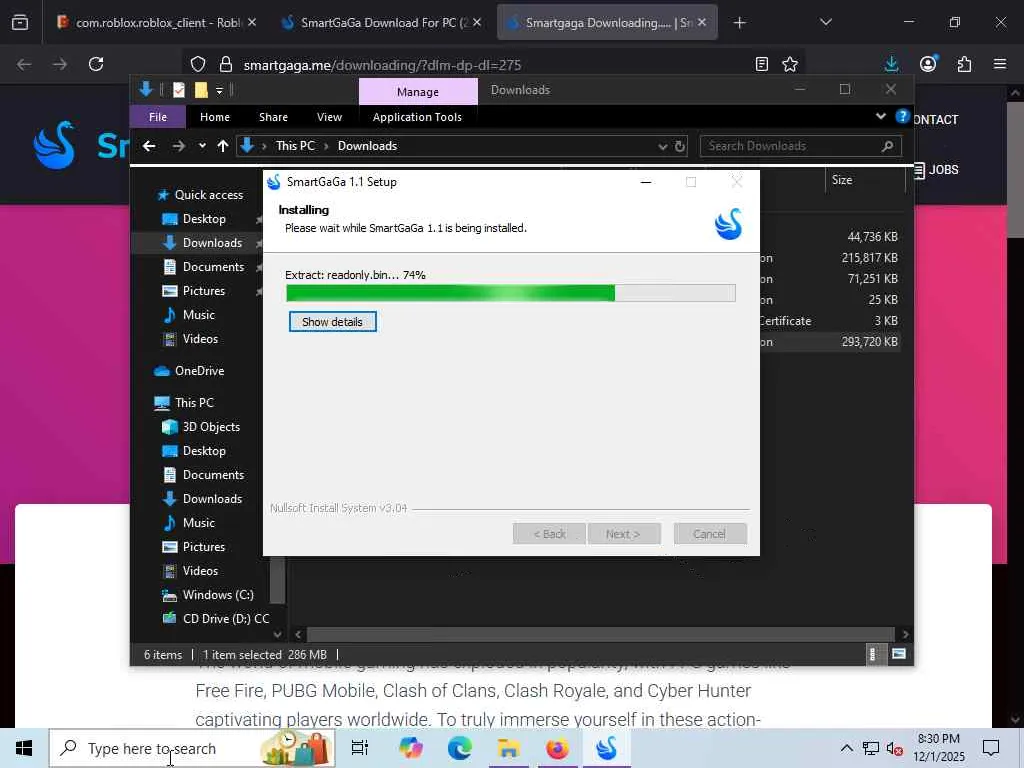Click Show details in SmartGaGa Setup

pyautogui.click(x=332, y=321)
